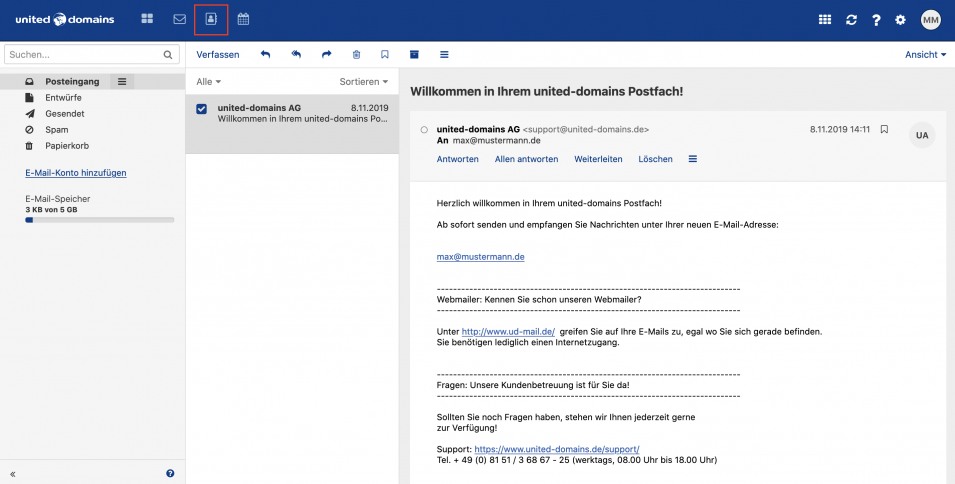The height and width of the screenshot is (484, 955).
Task: Click Verfassen to compose mail
Action: click(x=217, y=55)
